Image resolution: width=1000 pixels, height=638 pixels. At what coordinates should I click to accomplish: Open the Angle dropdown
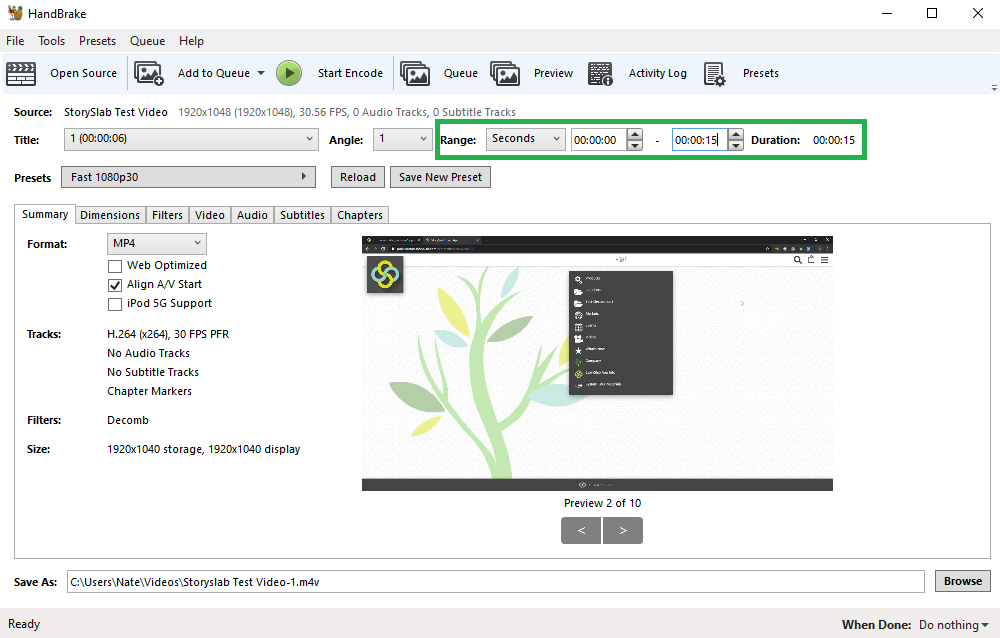pyautogui.click(x=402, y=139)
